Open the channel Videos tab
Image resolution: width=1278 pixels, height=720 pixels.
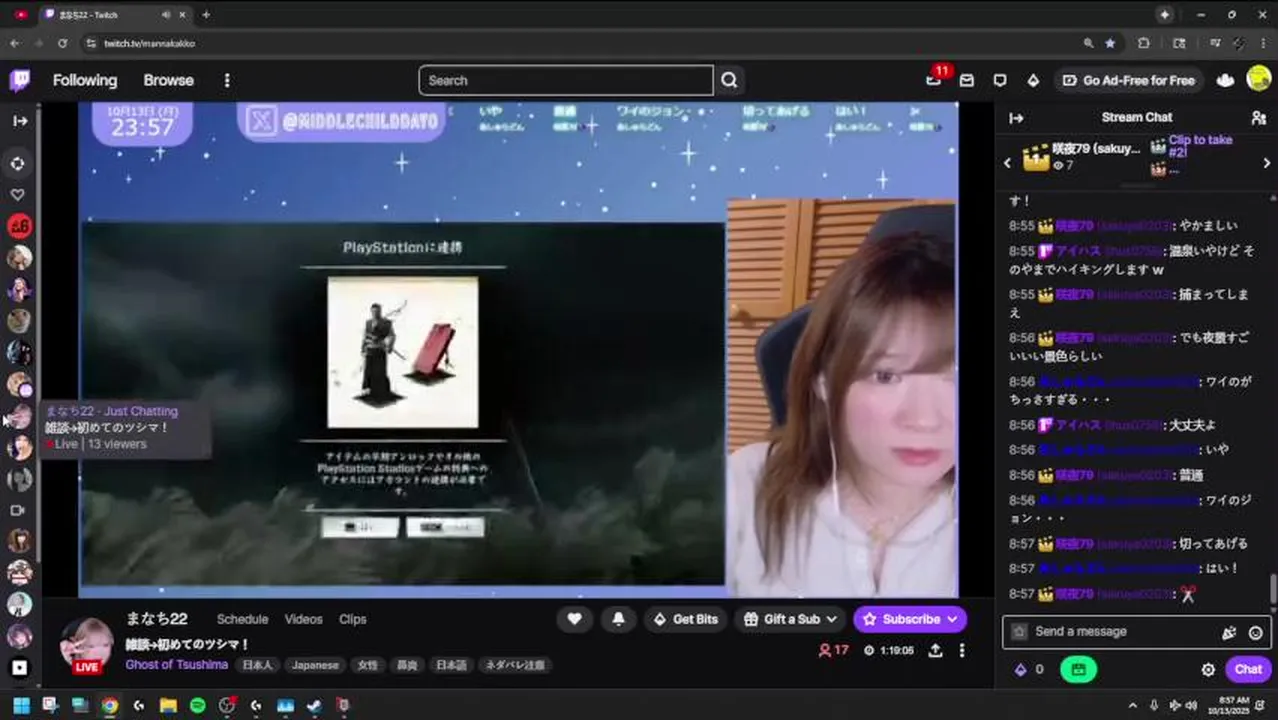tap(303, 619)
